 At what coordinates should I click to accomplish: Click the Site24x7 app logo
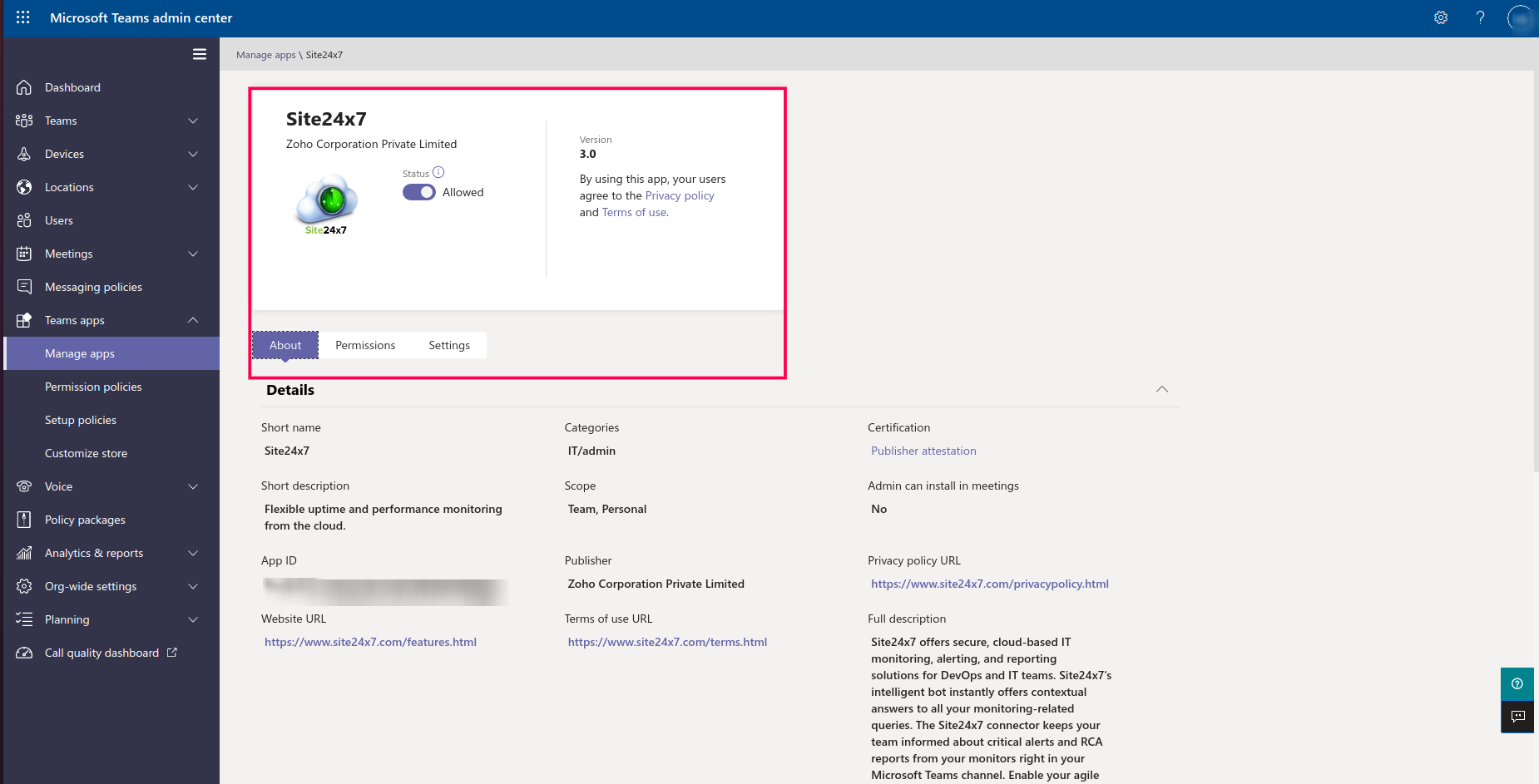327,205
